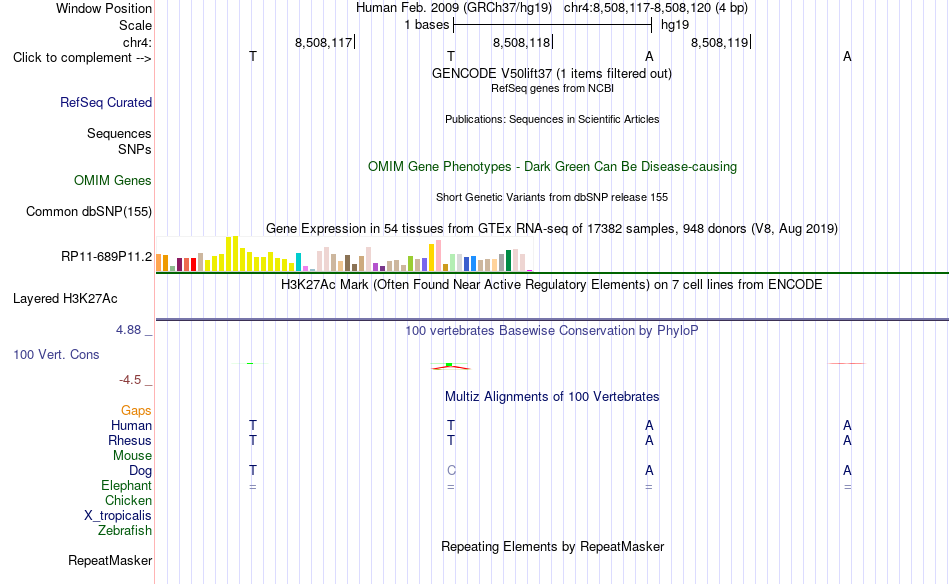Viewport: 950px width, 584px height.
Task: Open the Layered H3K27Ac track label
Action: click(x=65, y=299)
